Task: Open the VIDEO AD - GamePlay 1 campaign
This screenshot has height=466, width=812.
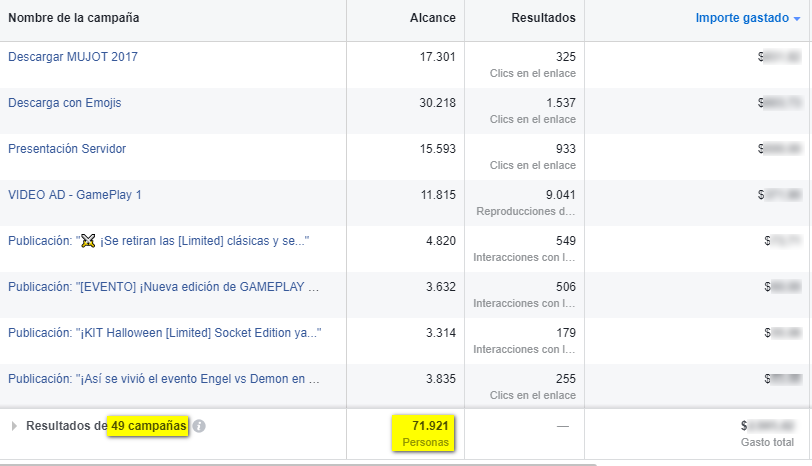Action: point(75,195)
